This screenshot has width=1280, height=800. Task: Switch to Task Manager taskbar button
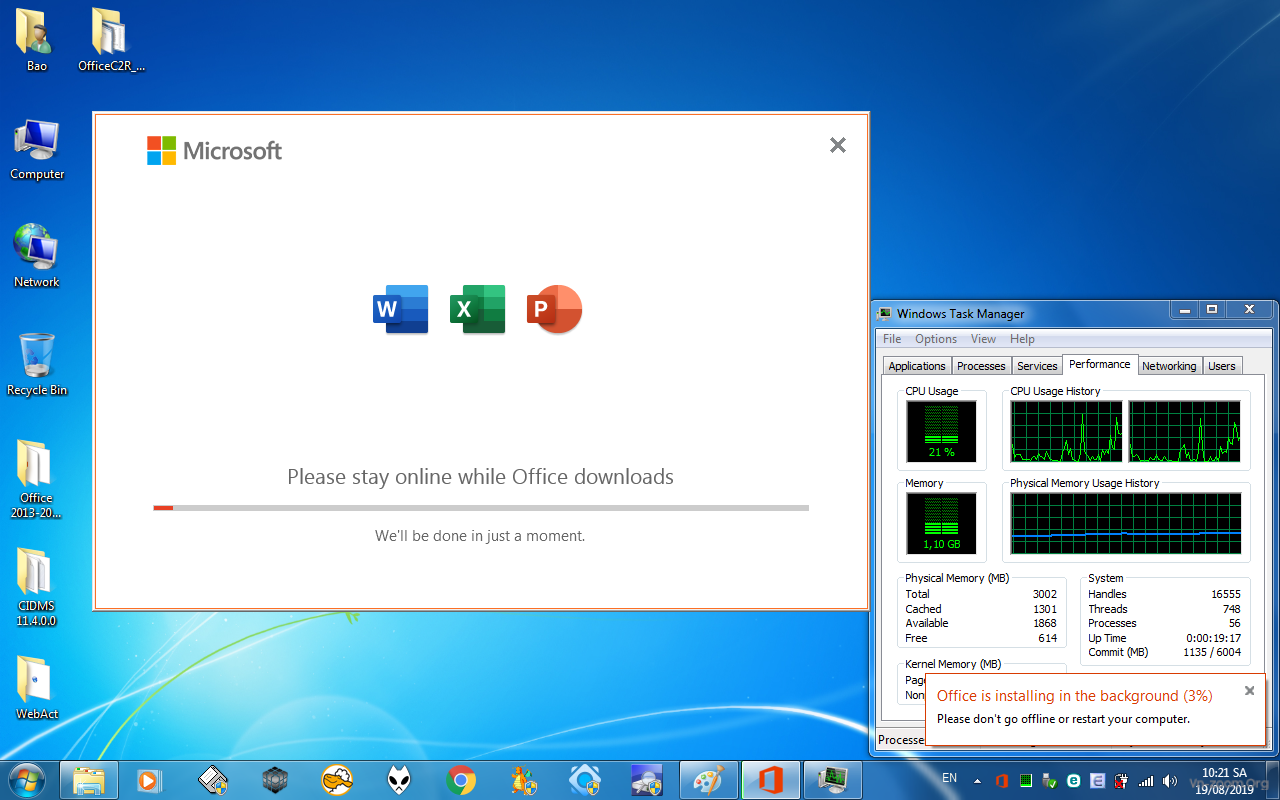click(833, 779)
